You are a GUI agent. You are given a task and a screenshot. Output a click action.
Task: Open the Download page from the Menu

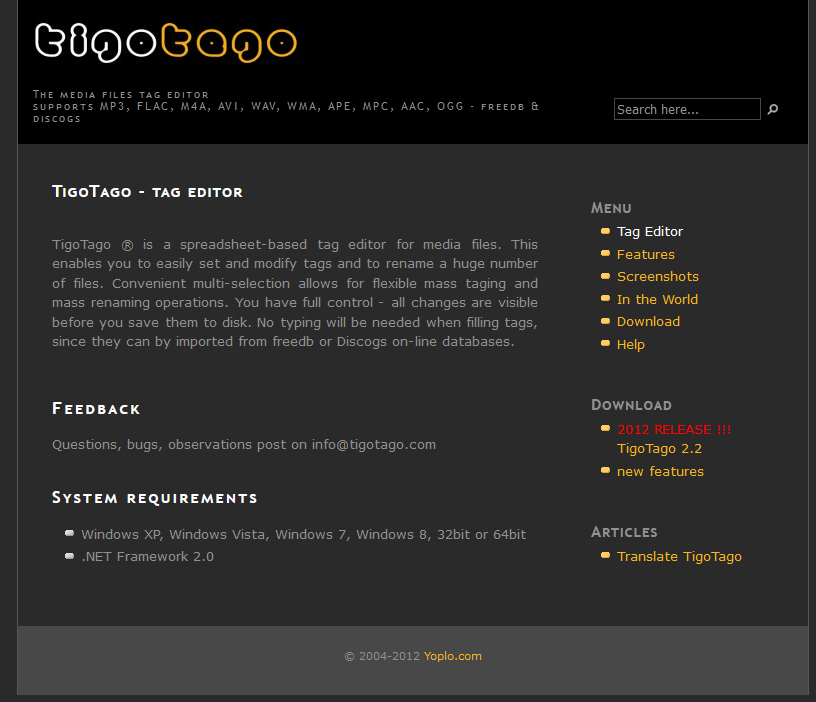(x=648, y=322)
